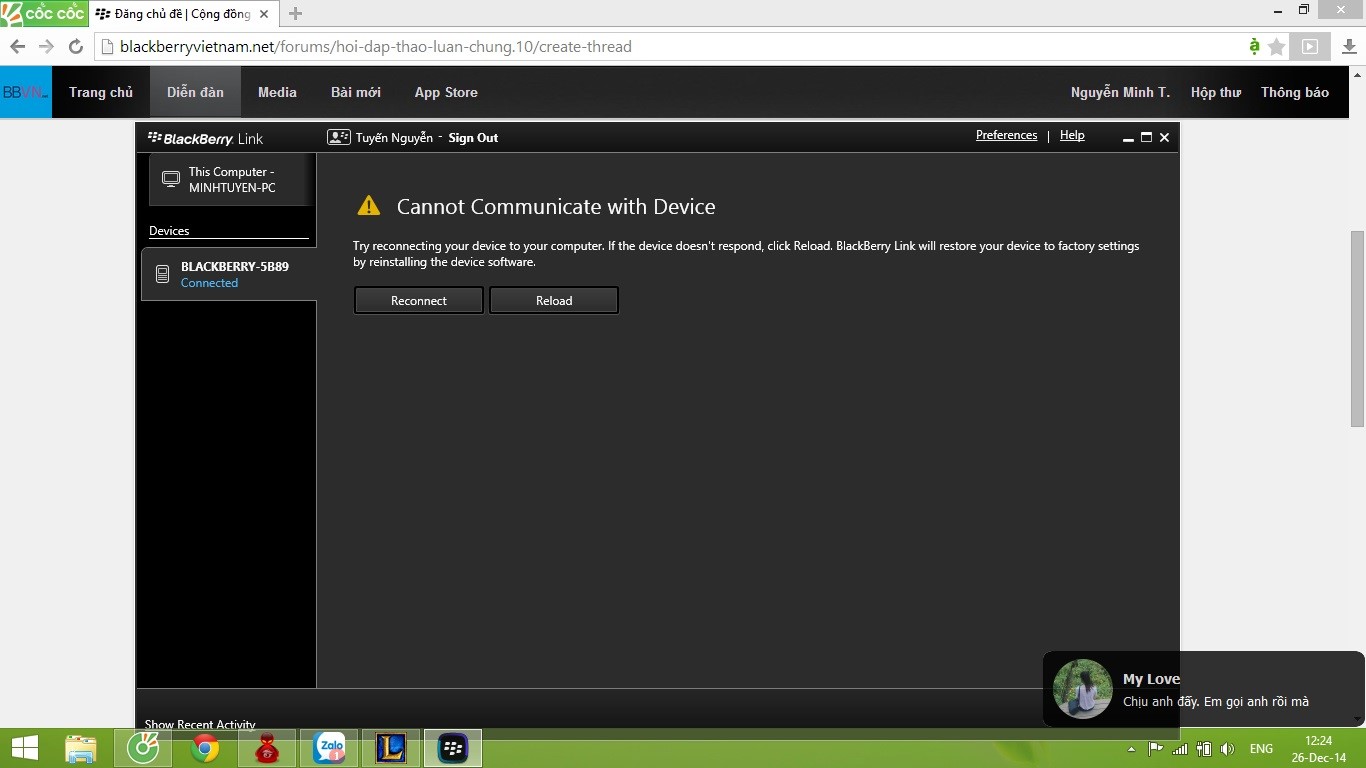Click the media play icon in the toolbar

[x=1309, y=46]
